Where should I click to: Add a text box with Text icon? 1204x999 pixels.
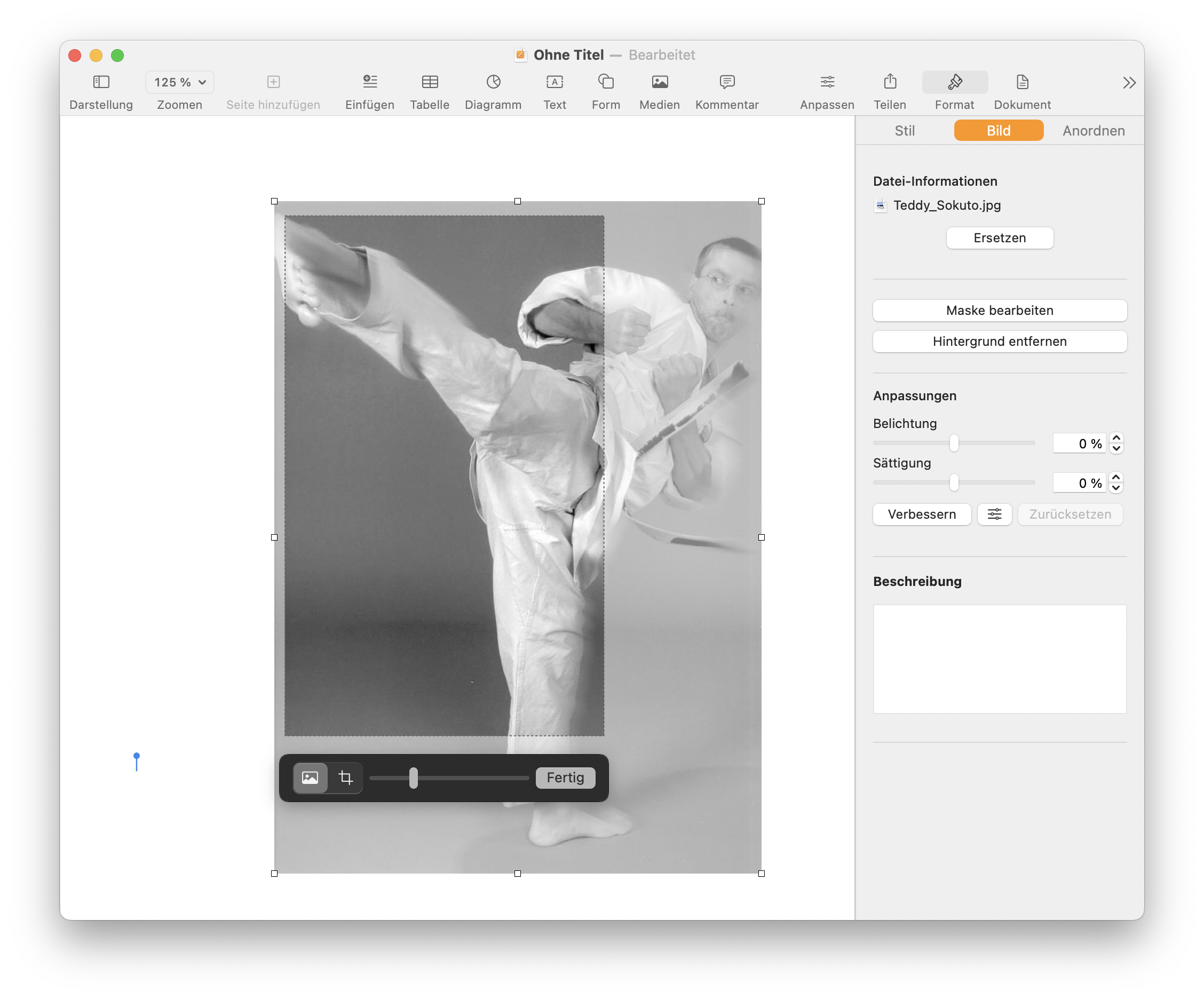pos(555,82)
